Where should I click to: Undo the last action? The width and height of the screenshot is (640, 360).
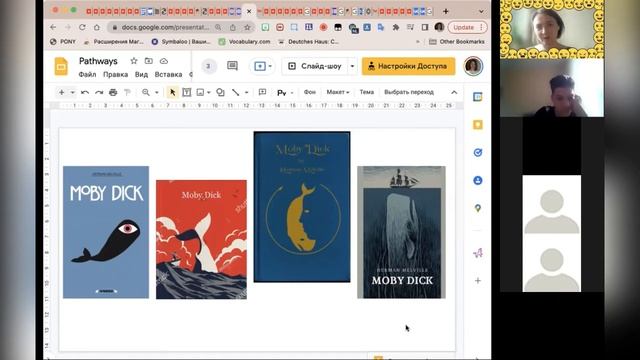click(x=85, y=93)
